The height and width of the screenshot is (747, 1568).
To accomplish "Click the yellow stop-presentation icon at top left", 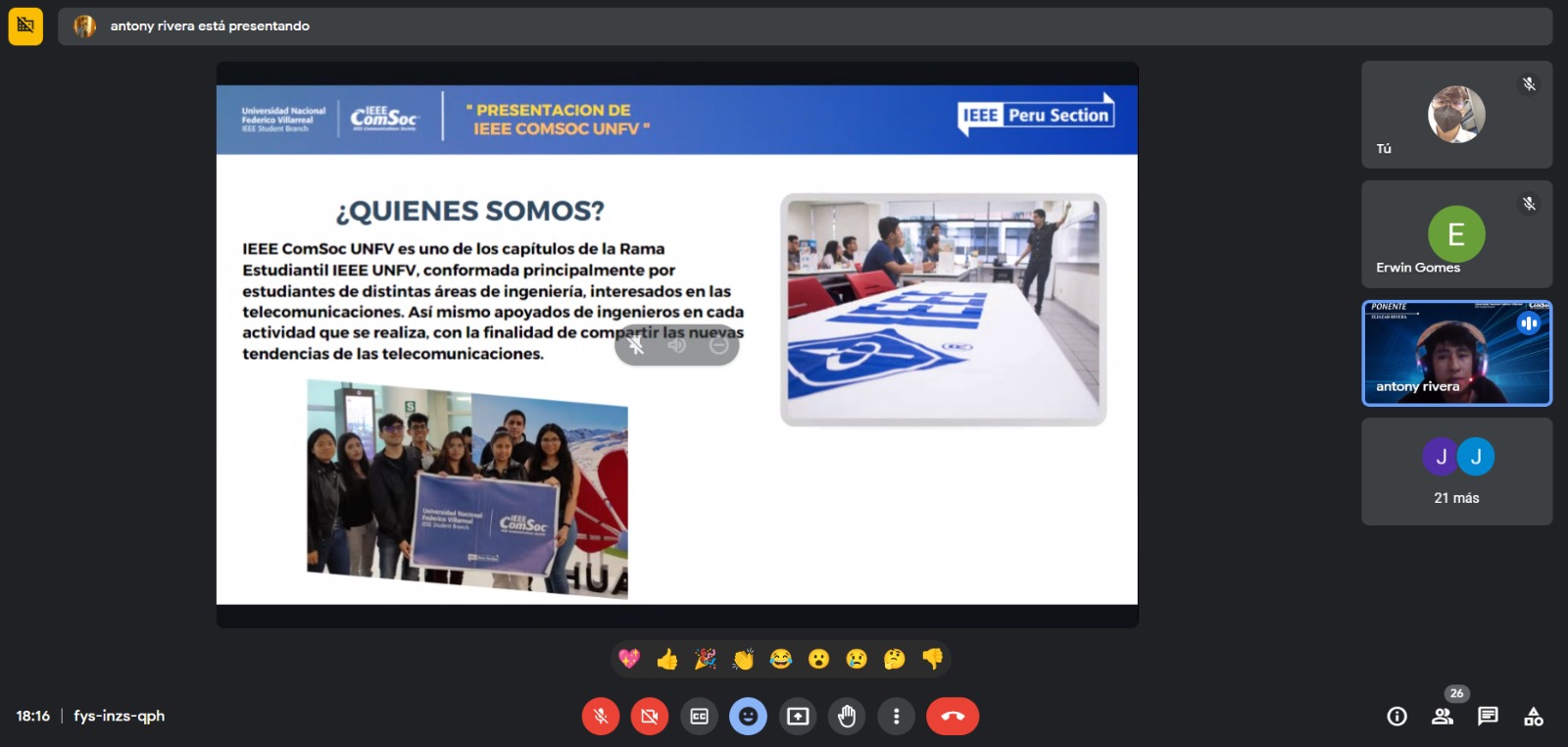I will pos(25,26).
